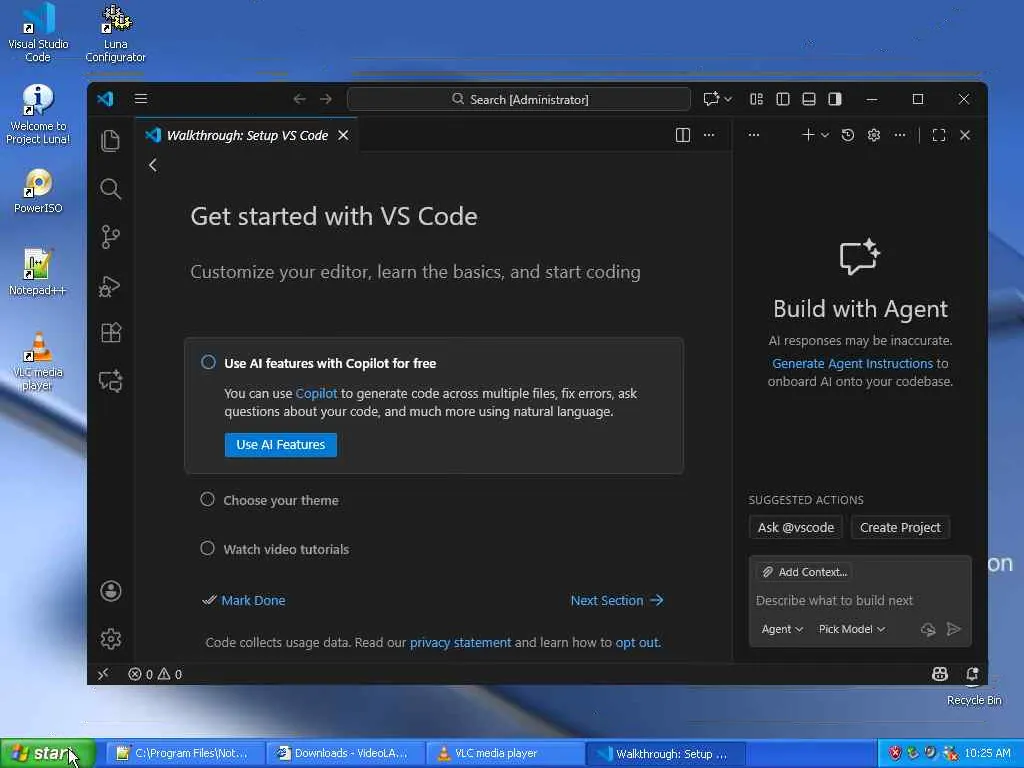Open the Copilot chat icon in title bar

click(711, 99)
